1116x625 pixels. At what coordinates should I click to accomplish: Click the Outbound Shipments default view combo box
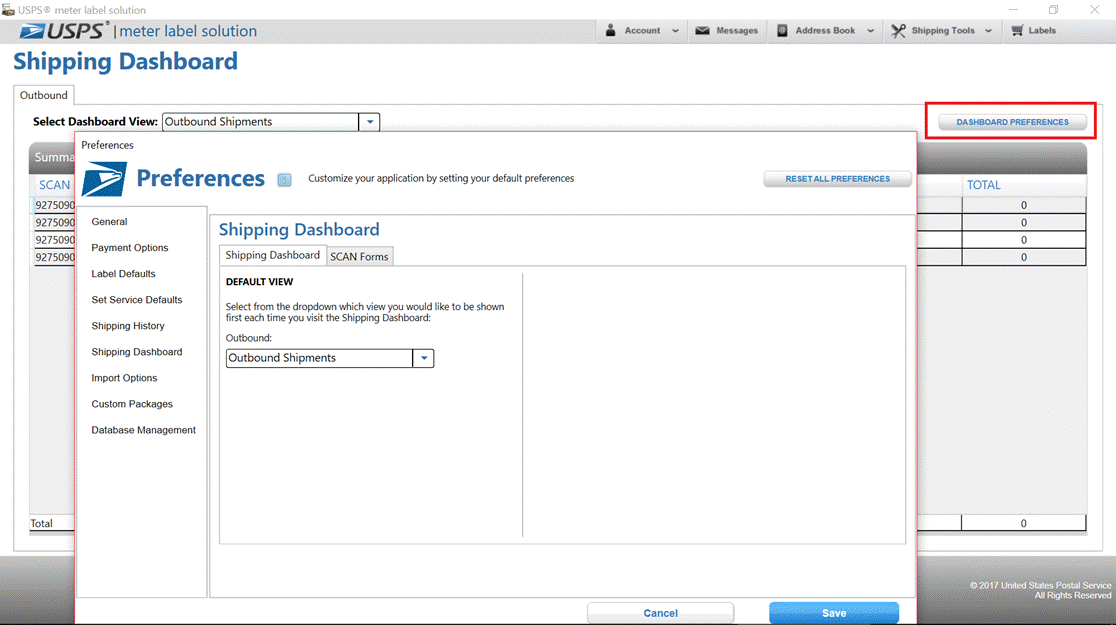click(330, 358)
